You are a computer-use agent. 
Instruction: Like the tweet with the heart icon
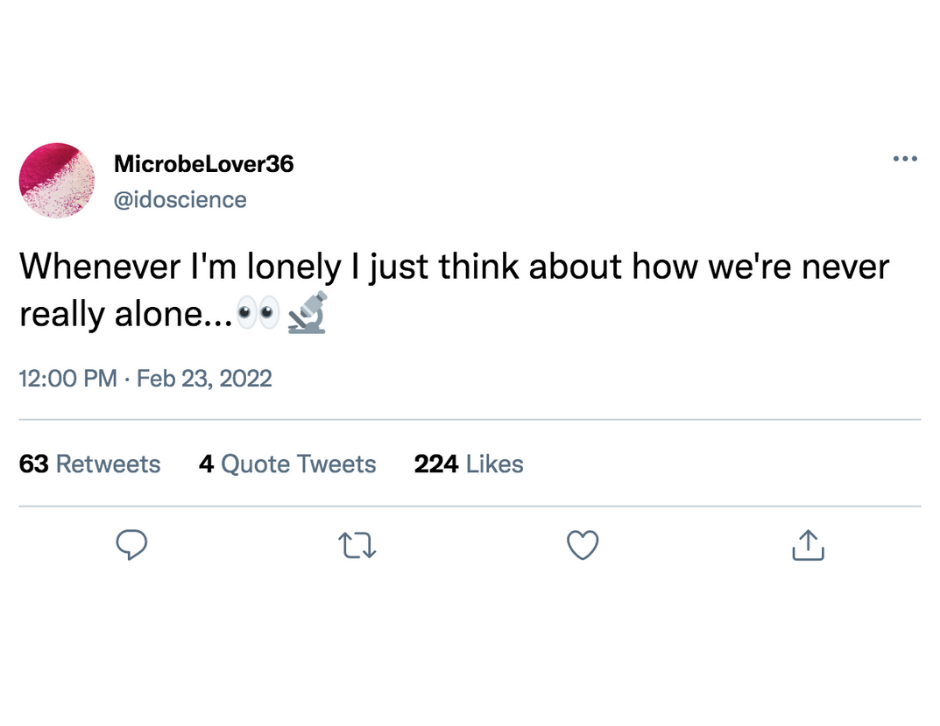[582, 545]
